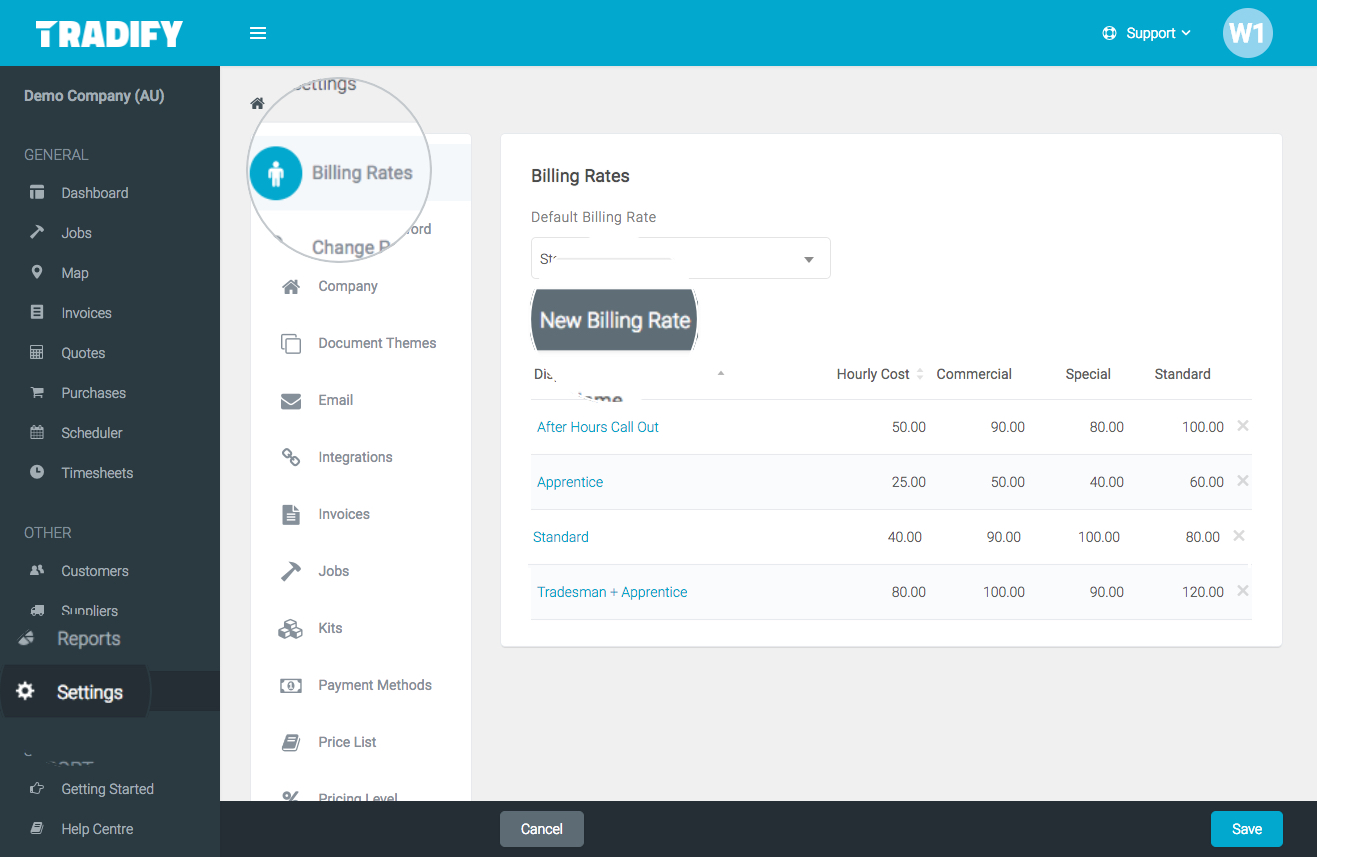Open the Kits settings page

[x=331, y=628]
